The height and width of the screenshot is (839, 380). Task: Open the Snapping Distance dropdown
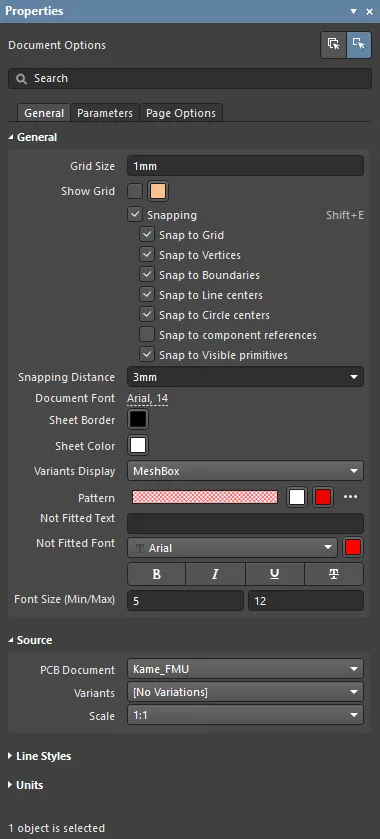[246, 377]
